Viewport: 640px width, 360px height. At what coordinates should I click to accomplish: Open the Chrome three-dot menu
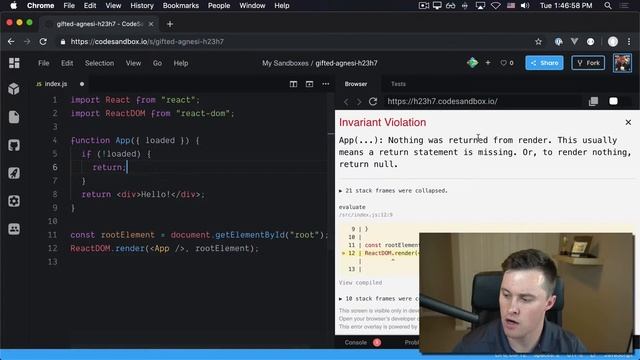click(x=629, y=42)
